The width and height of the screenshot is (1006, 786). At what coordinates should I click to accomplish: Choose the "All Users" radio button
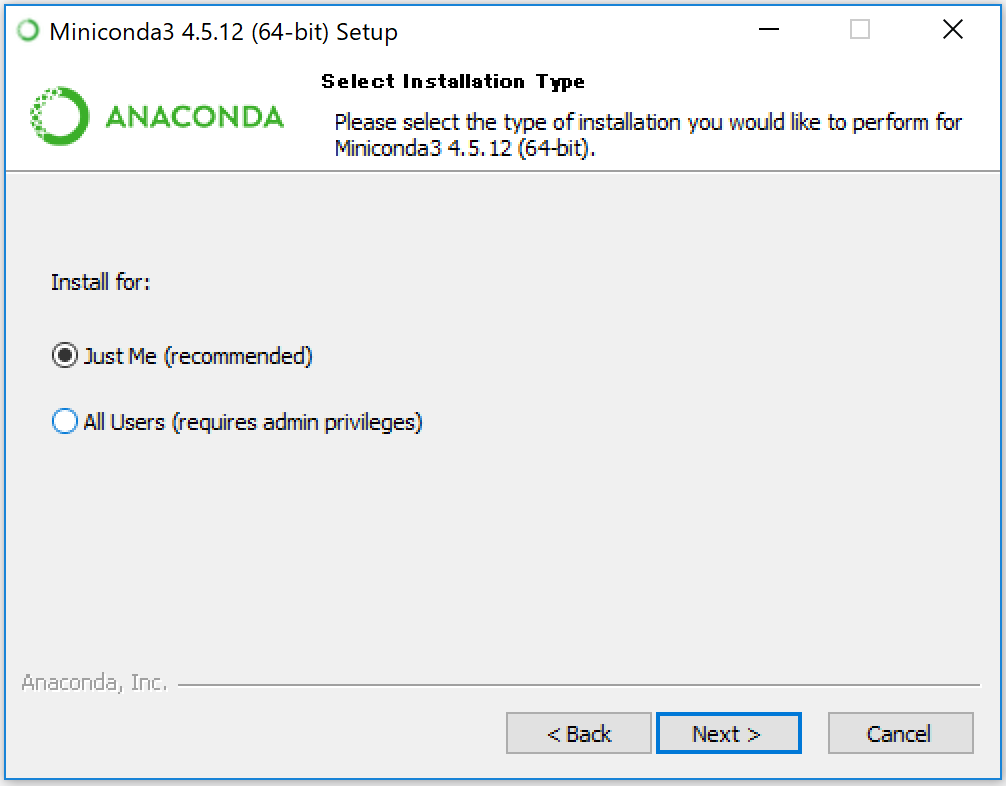coord(65,422)
